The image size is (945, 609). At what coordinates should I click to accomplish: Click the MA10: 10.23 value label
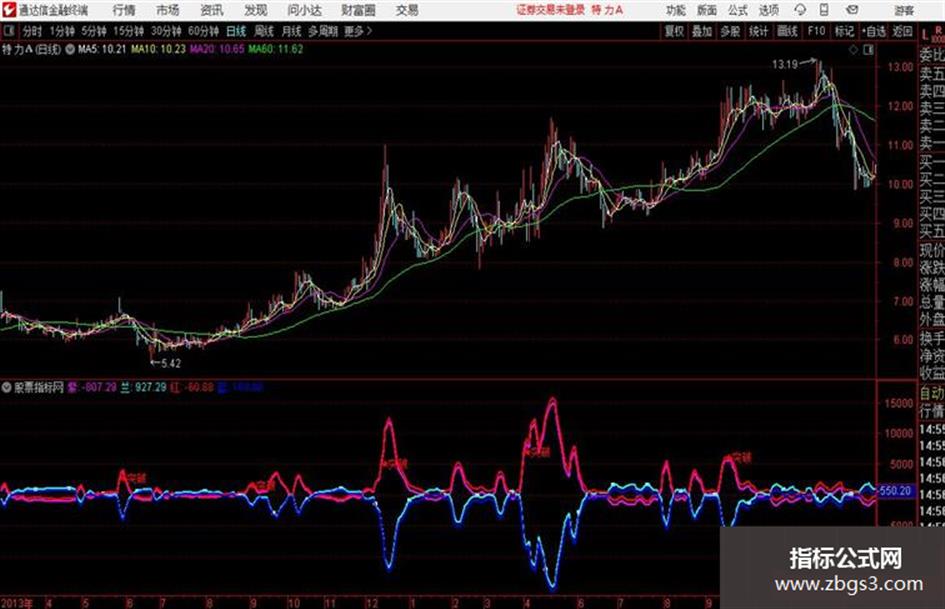point(159,49)
